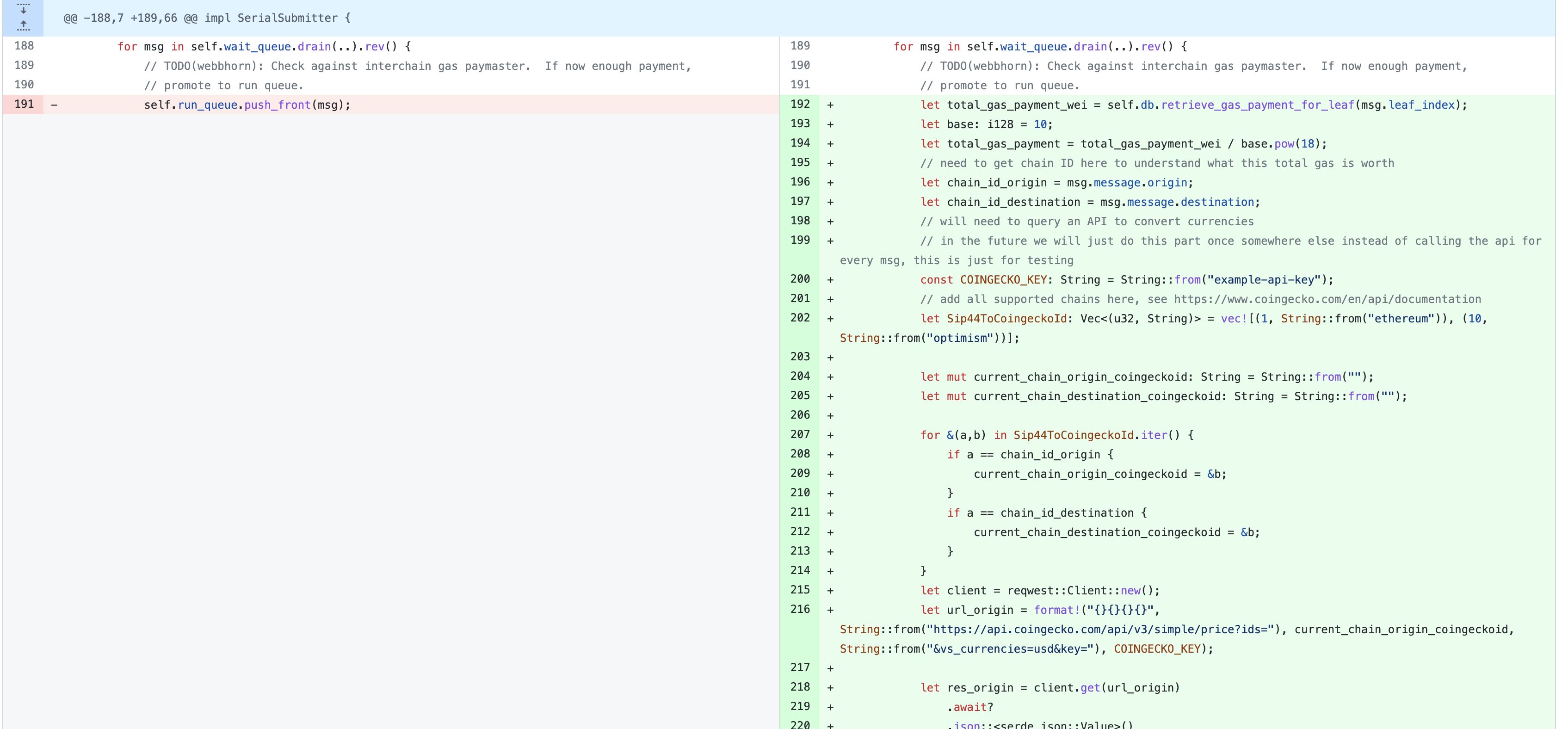
Task: Click 'chain_id_destination = msg.message.destination' line
Action: 1090,202
